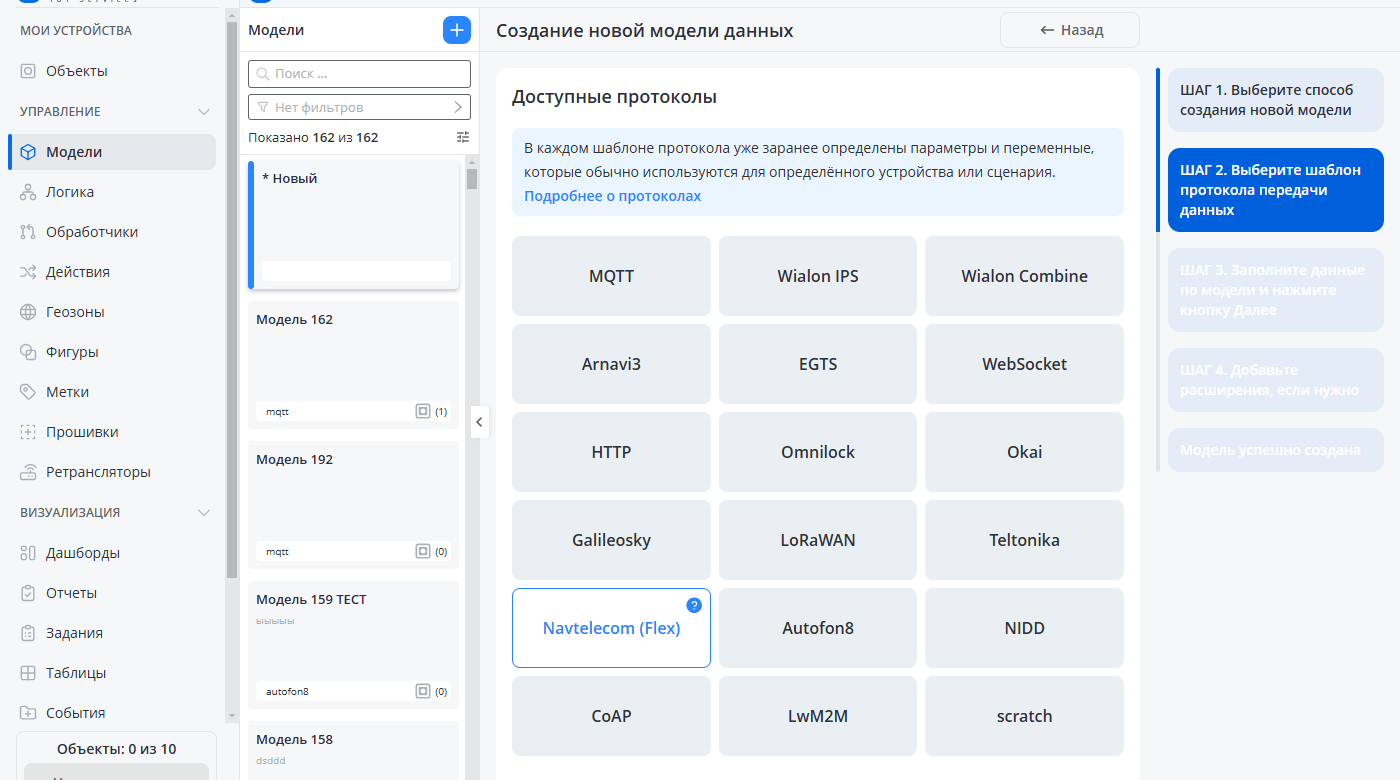Click the Задания tasks icon
Viewport: 1400px width, 780px height.
[x=28, y=633]
